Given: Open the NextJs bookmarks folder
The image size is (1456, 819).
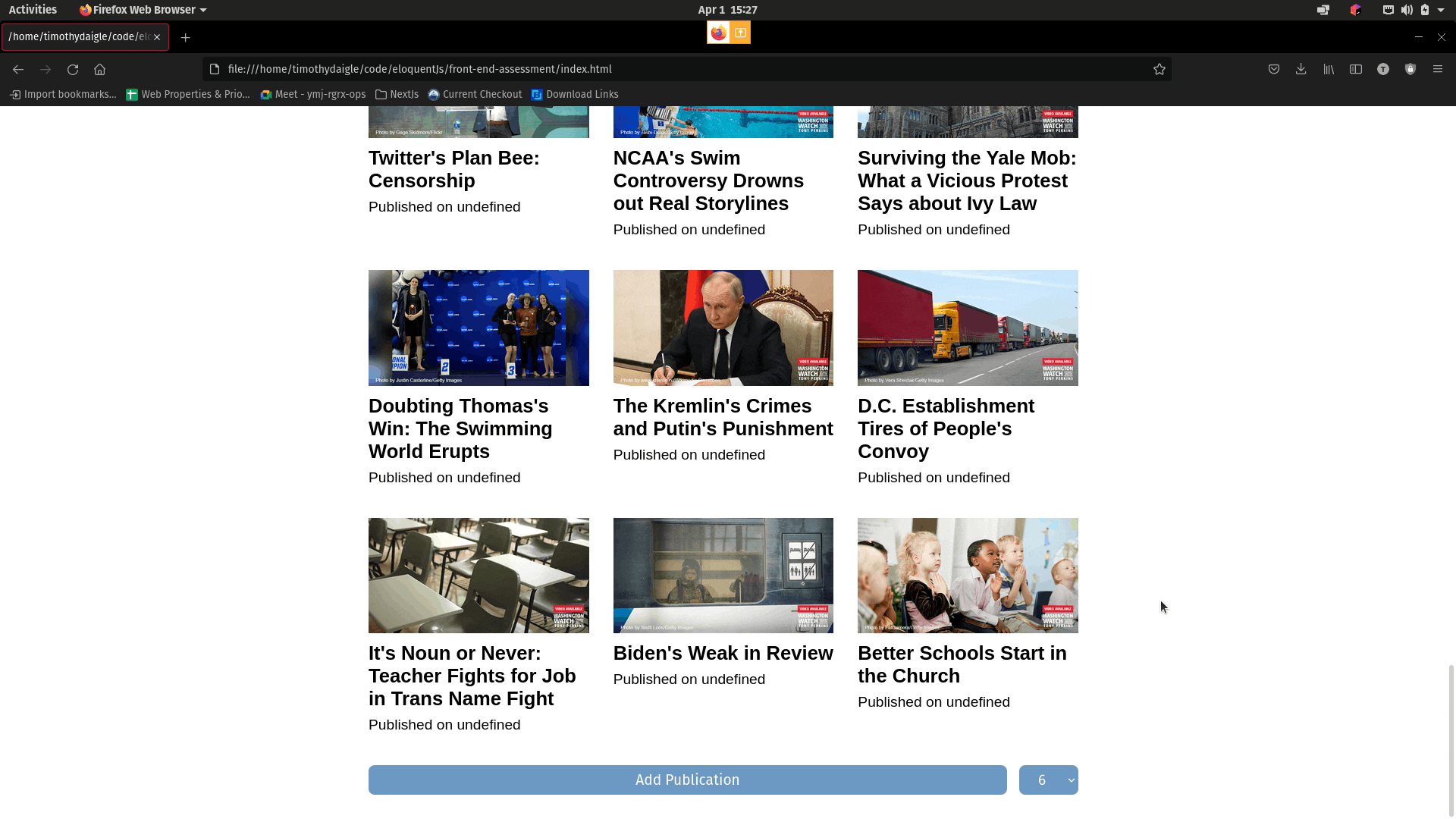Looking at the screenshot, I should (397, 94).
